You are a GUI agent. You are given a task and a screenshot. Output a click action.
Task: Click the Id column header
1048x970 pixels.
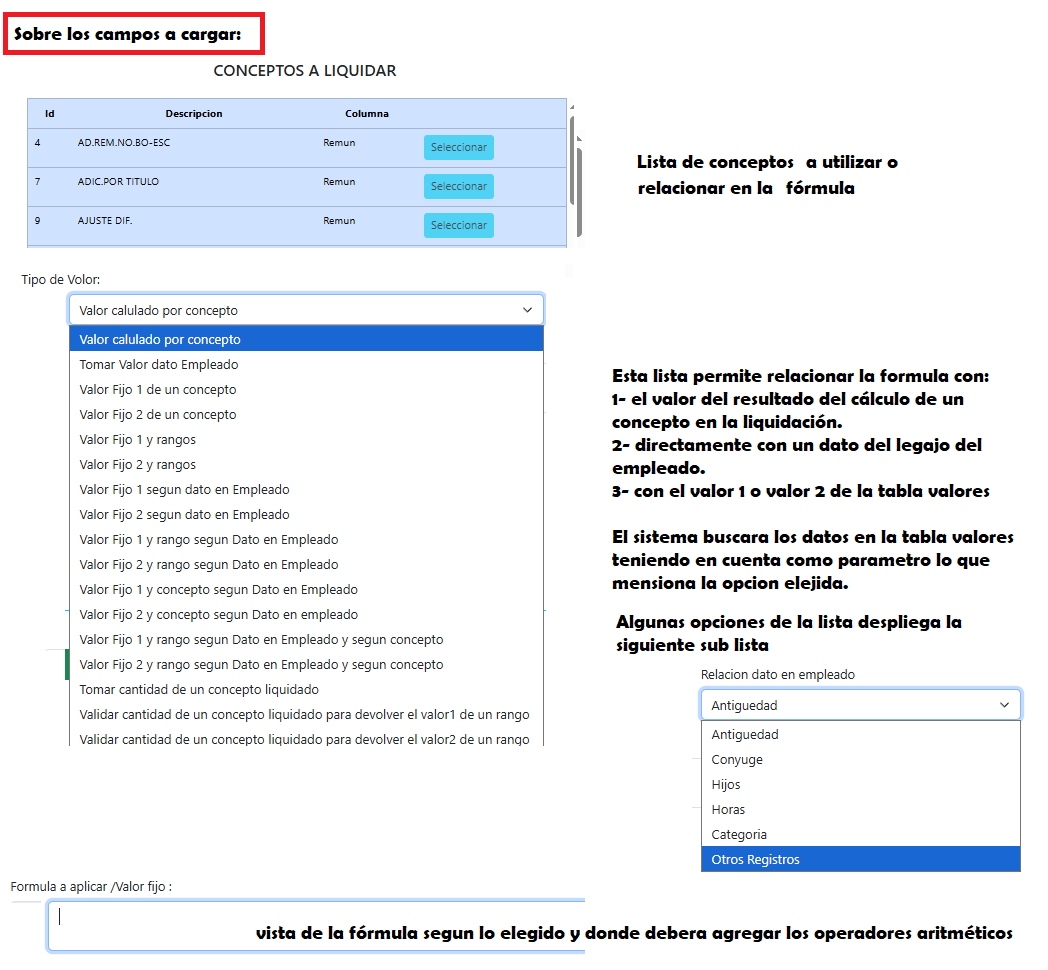pos(49,114)
